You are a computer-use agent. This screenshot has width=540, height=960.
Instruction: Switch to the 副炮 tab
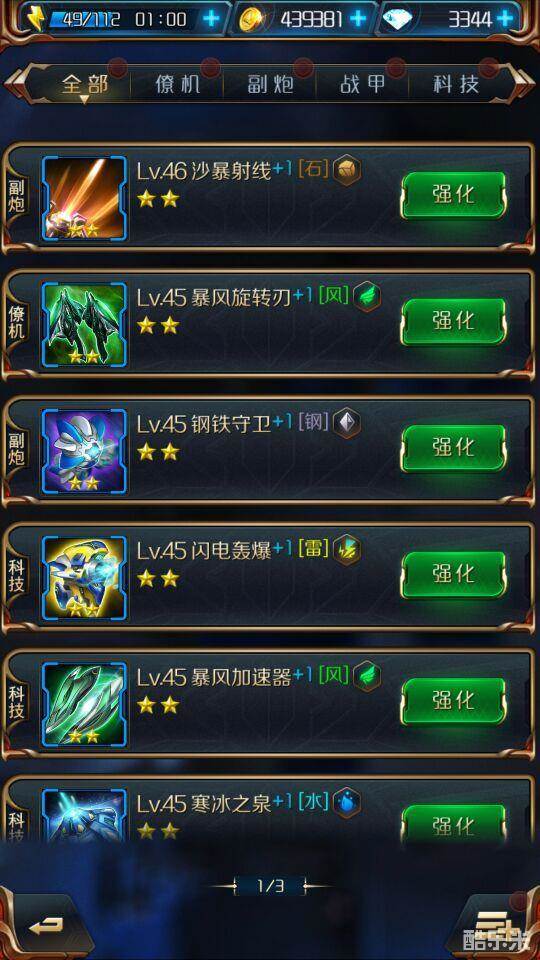270,84
